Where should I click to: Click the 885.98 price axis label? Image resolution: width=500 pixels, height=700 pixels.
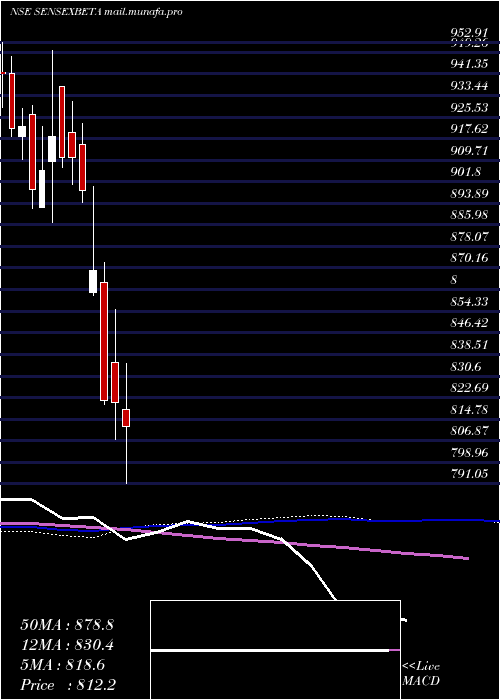pyautogui.click(x=469, y=215)
